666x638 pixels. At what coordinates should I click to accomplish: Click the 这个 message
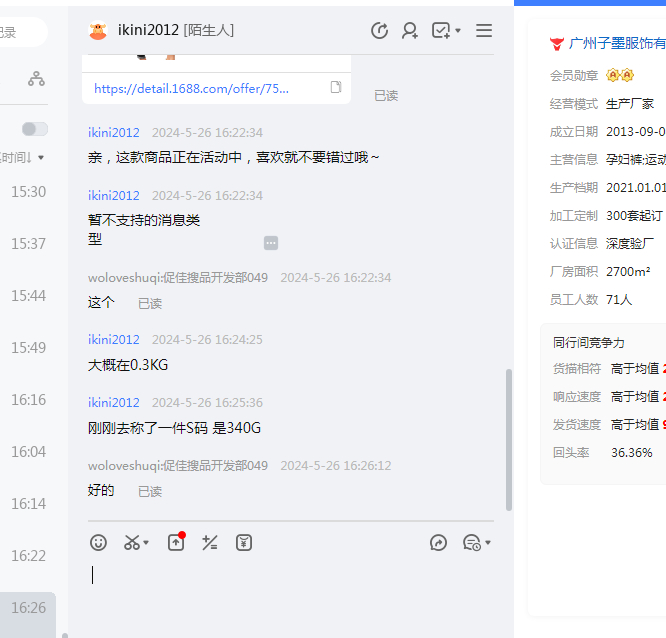101,302
